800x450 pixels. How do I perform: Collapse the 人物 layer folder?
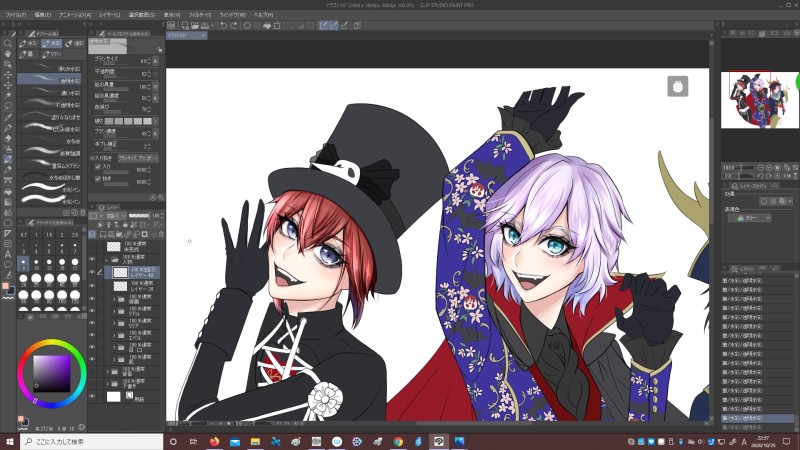pyautogui.click(x=107, y=259)
